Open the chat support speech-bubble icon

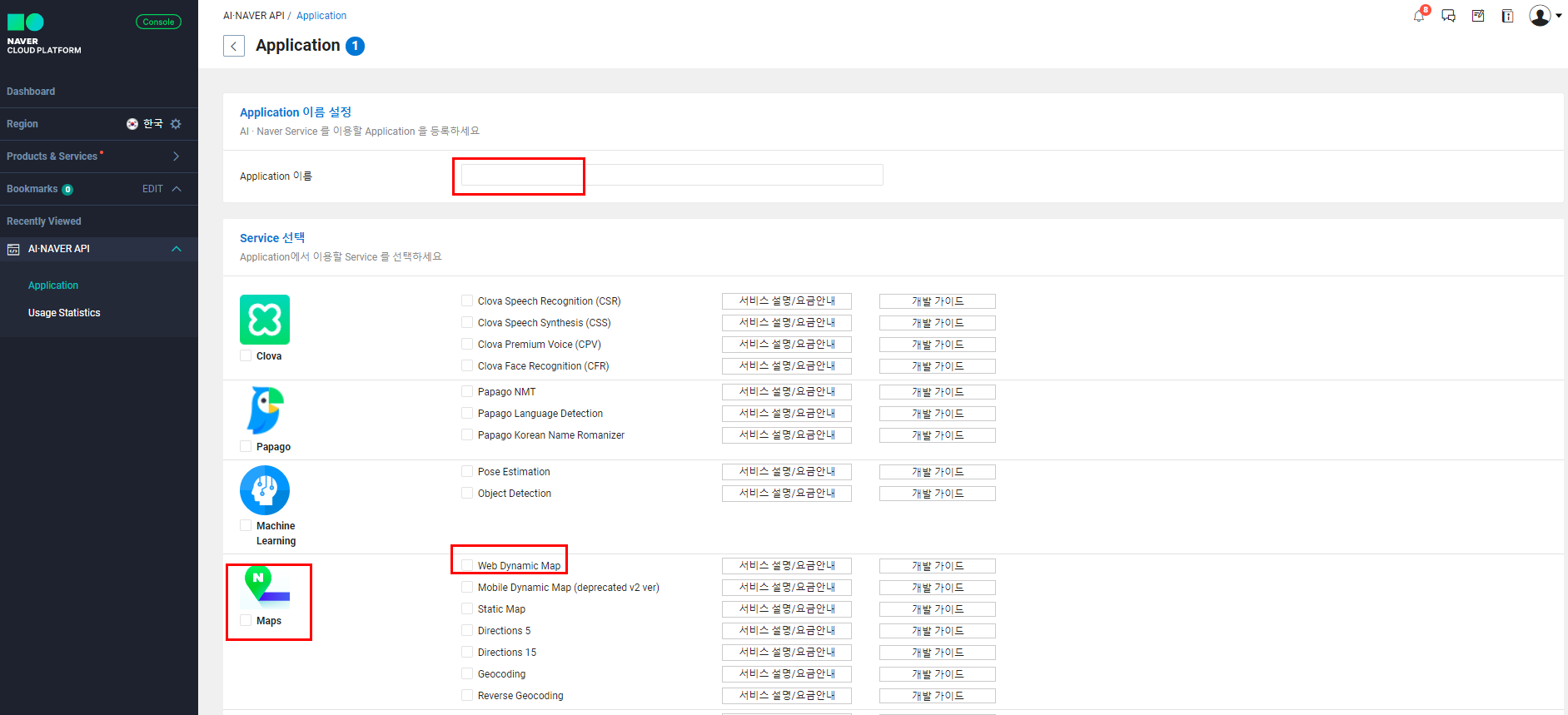point(1449,16)
